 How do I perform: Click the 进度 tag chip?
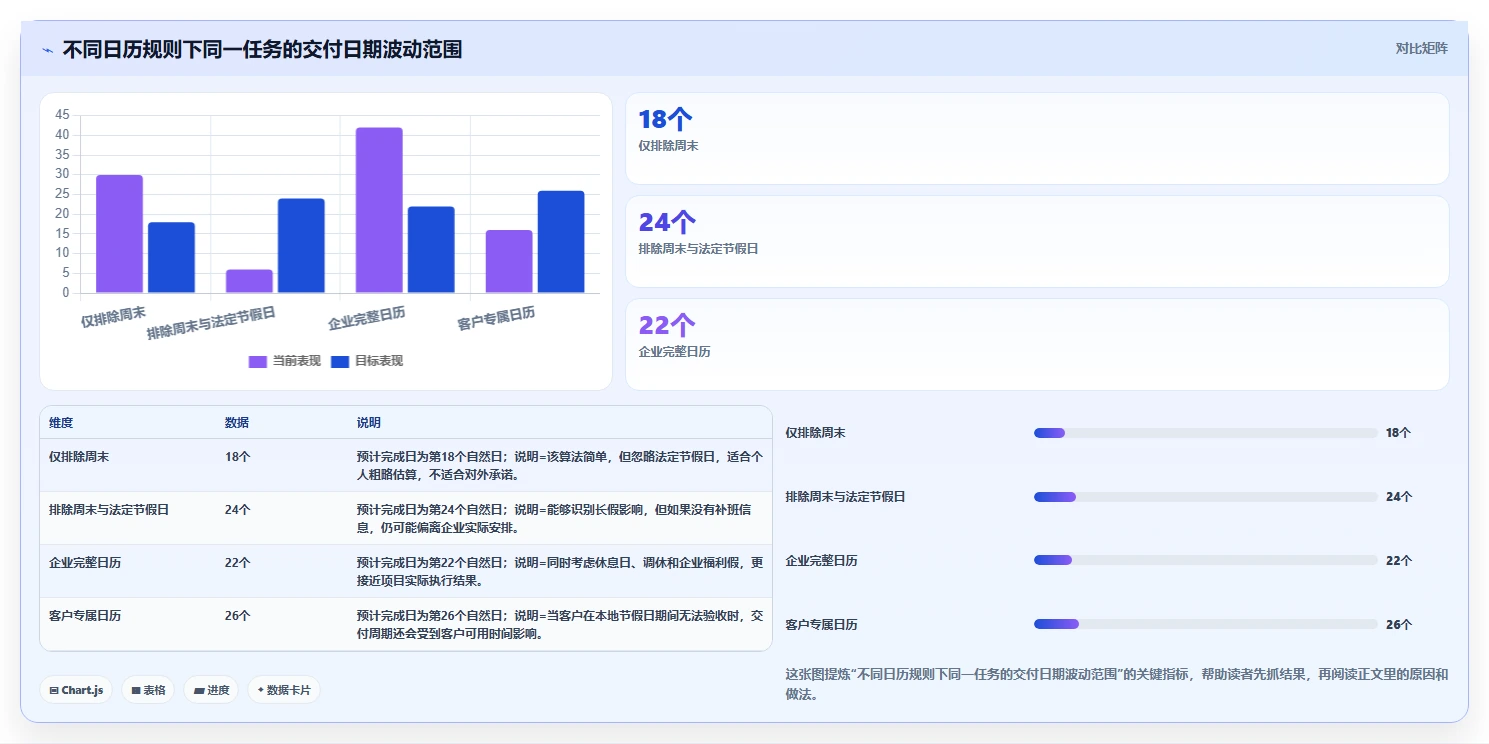[211, 690]
